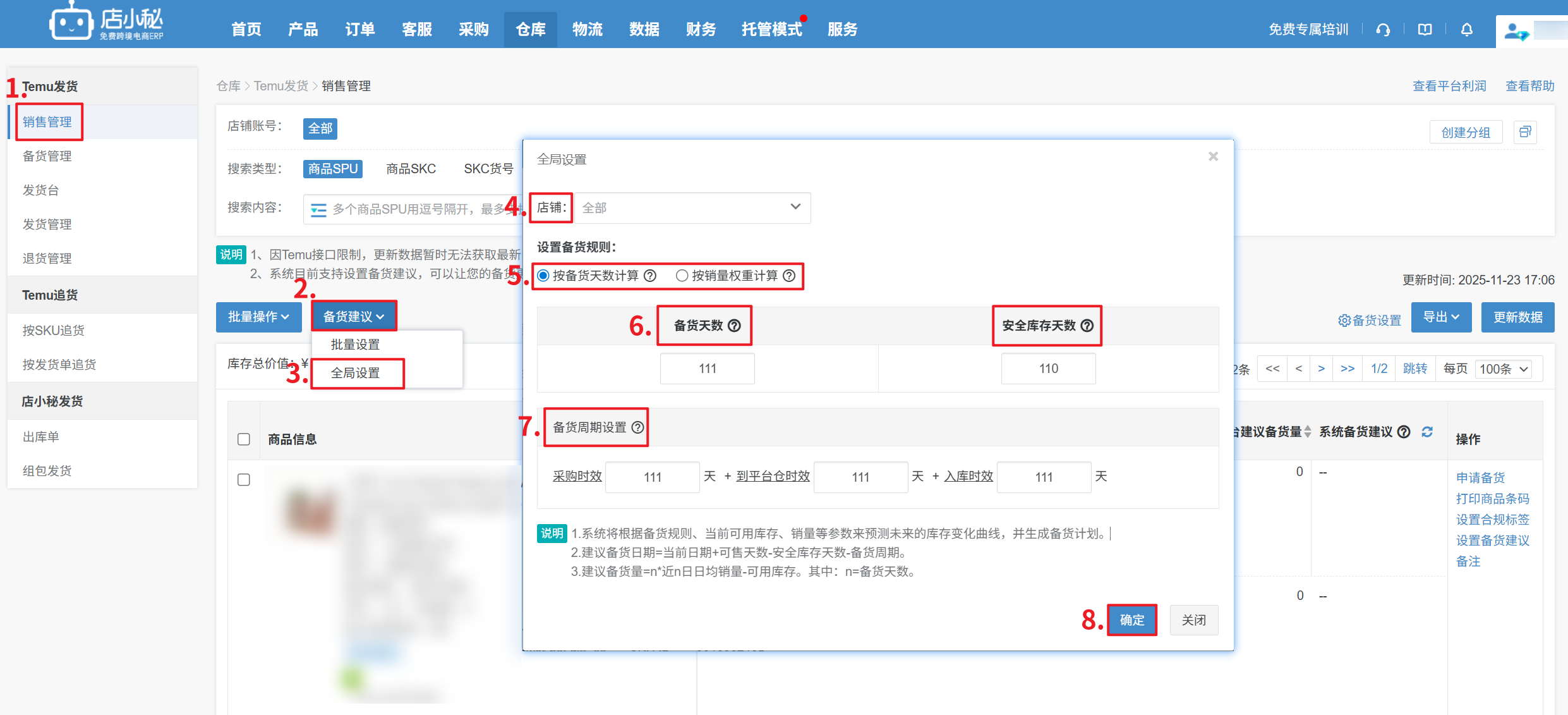Click the window icon beside 创建分组
Image resolution: width=1568 pixels, height=715 pixels.
(x=1525, y=132)
